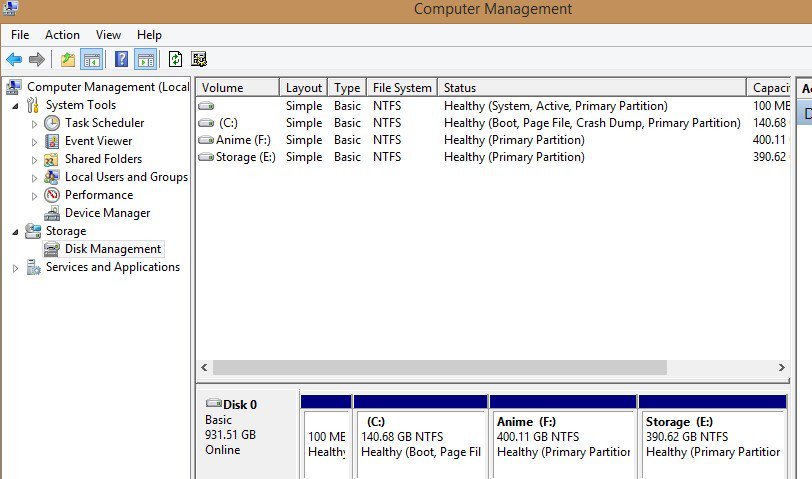This screenshot has width=812, height=479.
Task: Expand the Performance node arrow
Action: pyautogui.click(x=34, y=196)
